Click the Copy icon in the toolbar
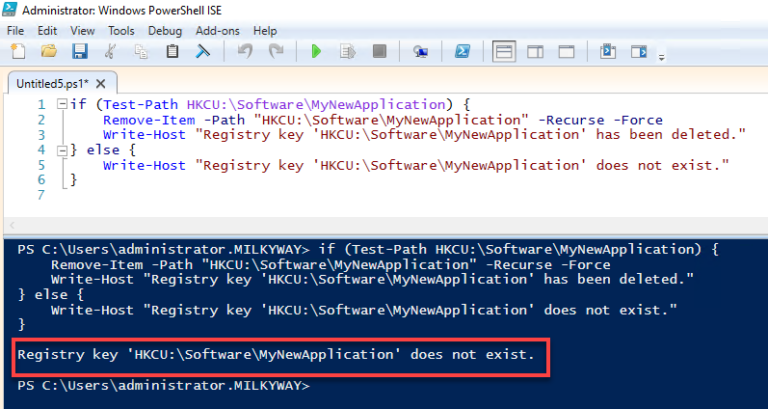 [x=142, y=51]
